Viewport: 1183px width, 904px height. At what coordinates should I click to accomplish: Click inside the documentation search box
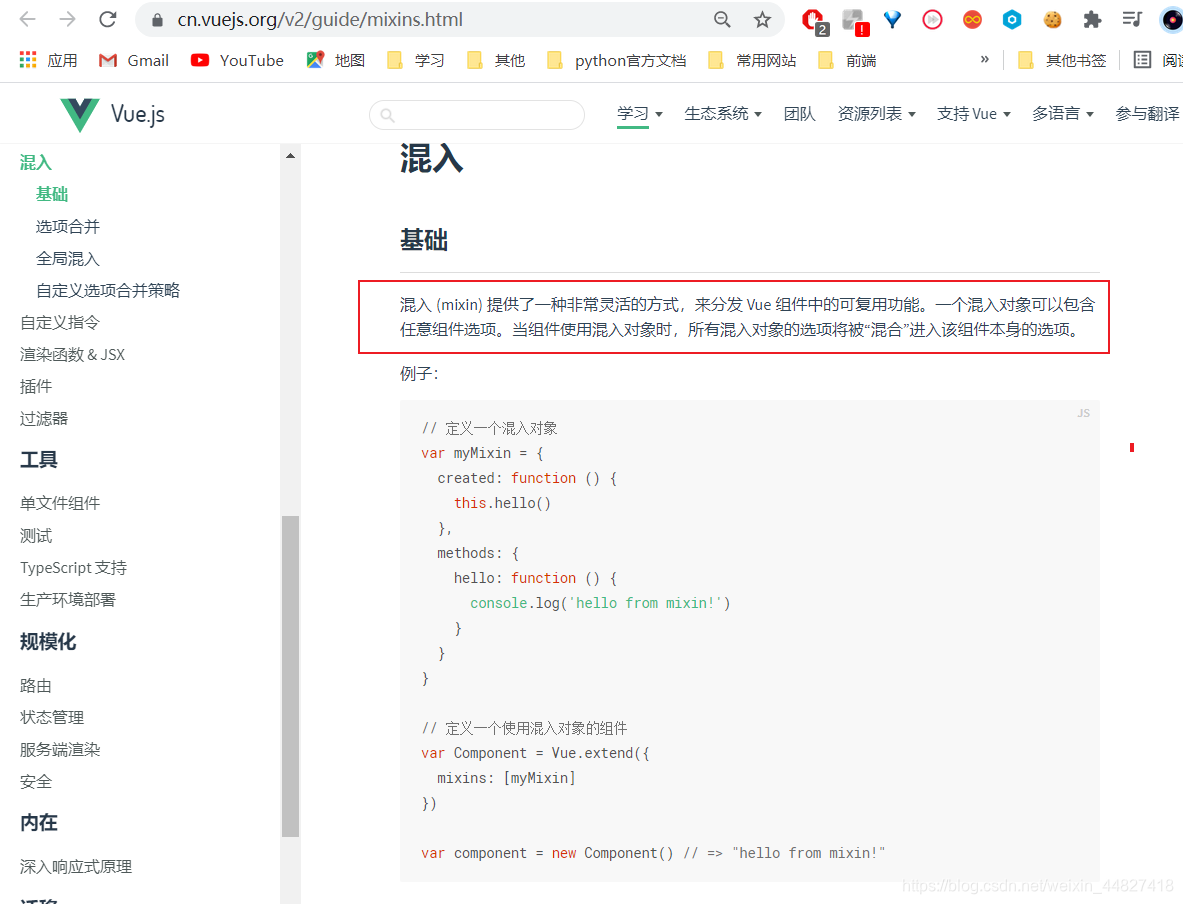(x=477, y=115)
